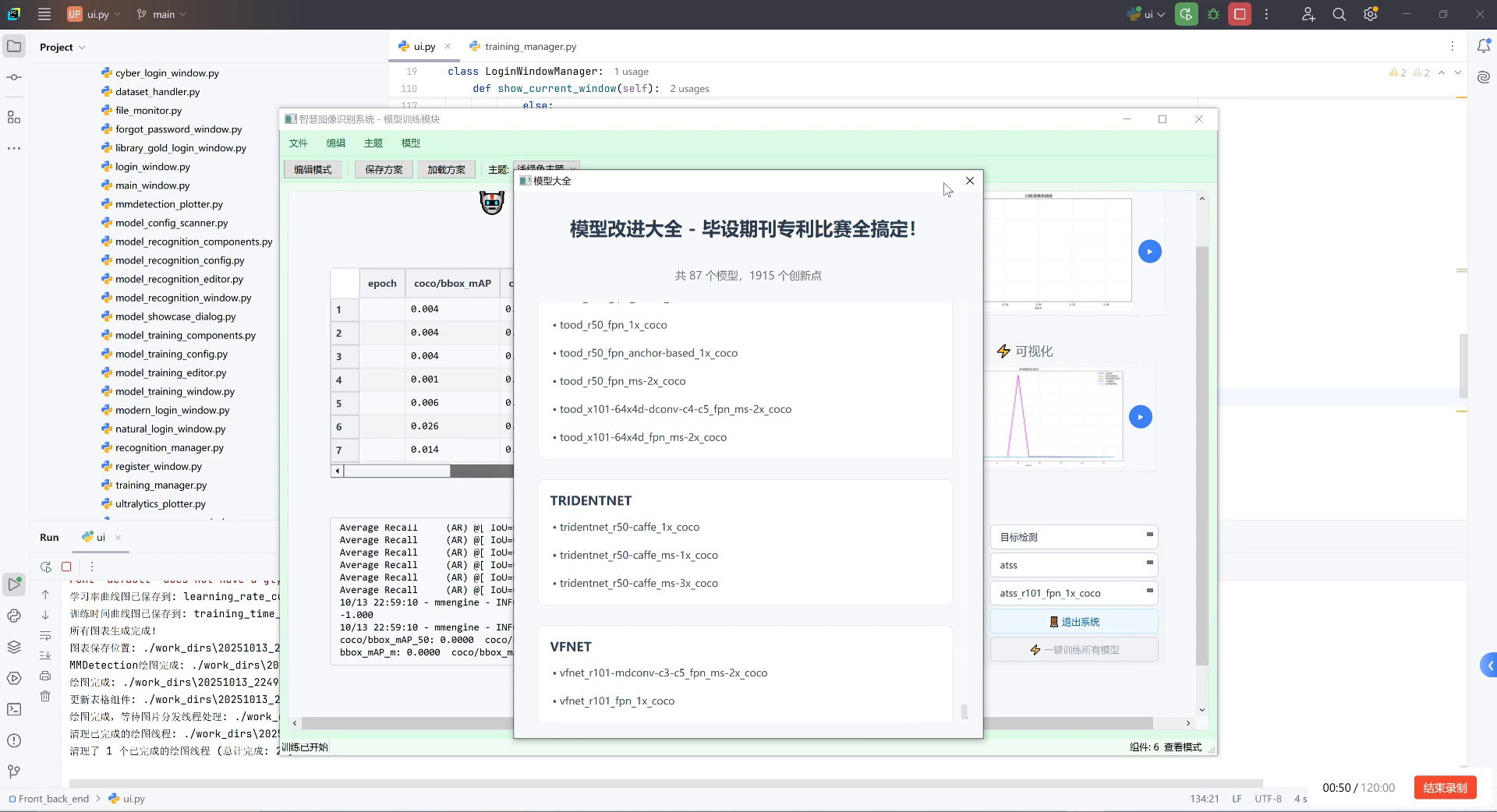This screenshot has width=1497, height=812.
Task: Open the 编辑 menu in the training window
Action: (x=335, y=143)
